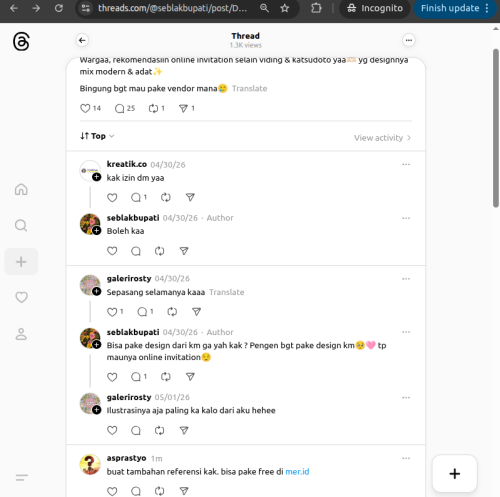Open the mer.id link
This screenshot has height=497, width=500.
coord(297,472)
